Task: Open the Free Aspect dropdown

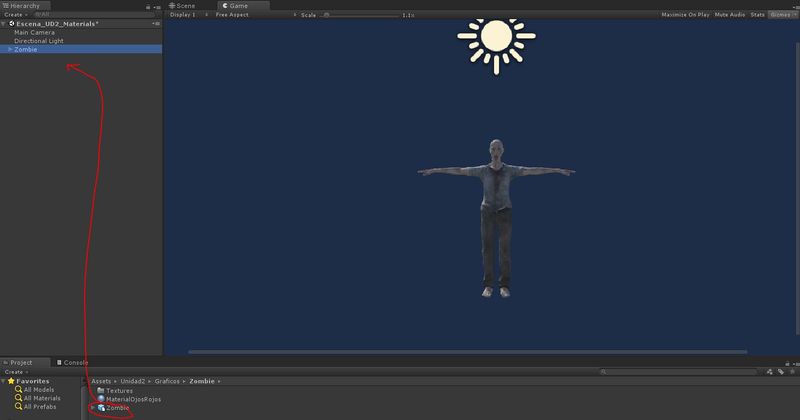Action: click(x=256, y=15)
